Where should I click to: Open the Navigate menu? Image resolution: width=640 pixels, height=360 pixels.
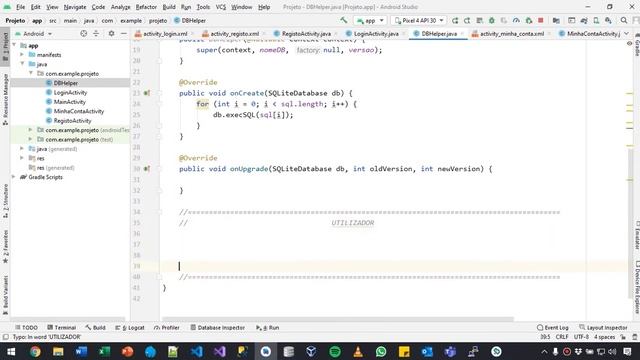tap(75, 7)
